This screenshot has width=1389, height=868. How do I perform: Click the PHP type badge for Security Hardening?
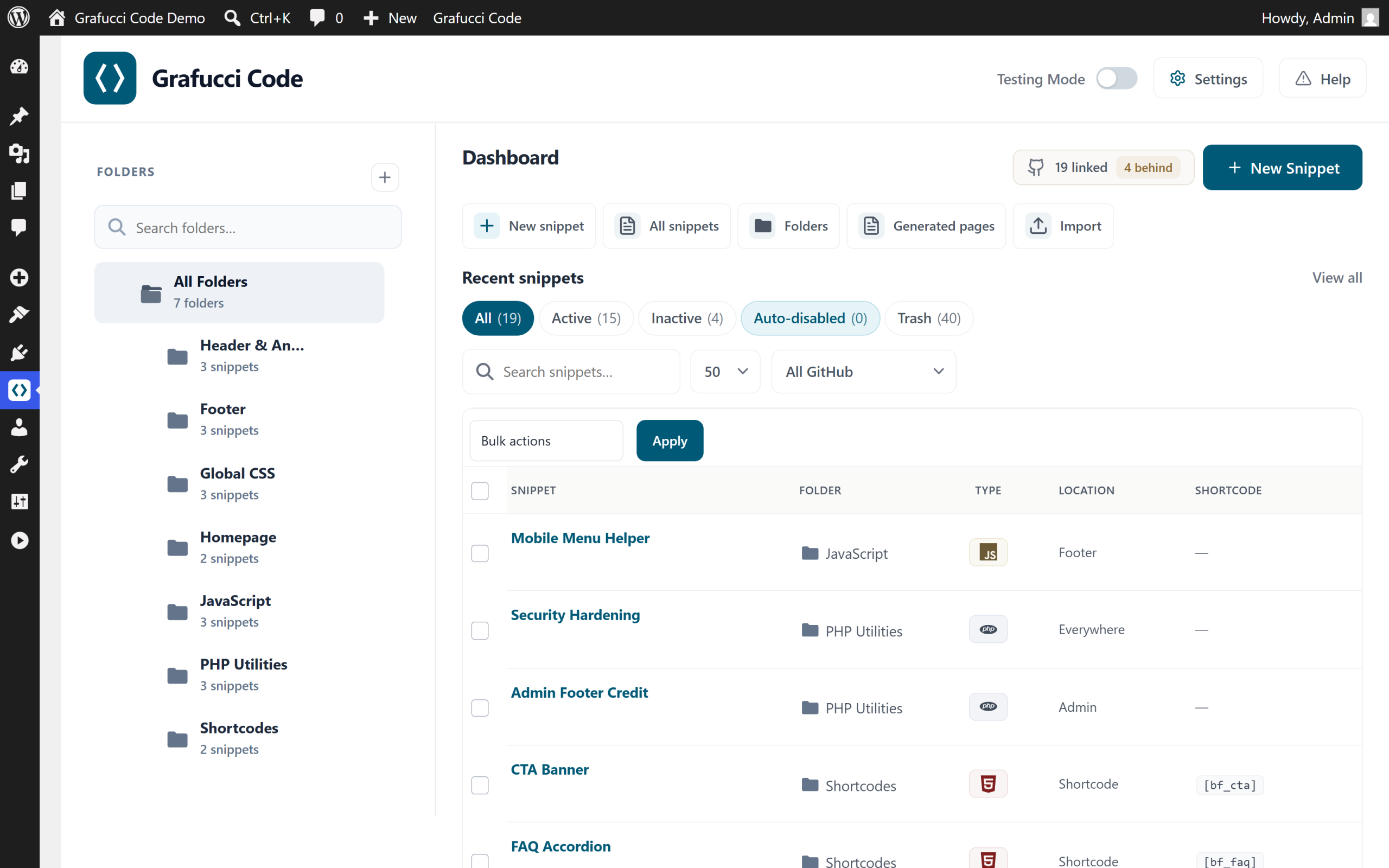(x=988, y=629)
